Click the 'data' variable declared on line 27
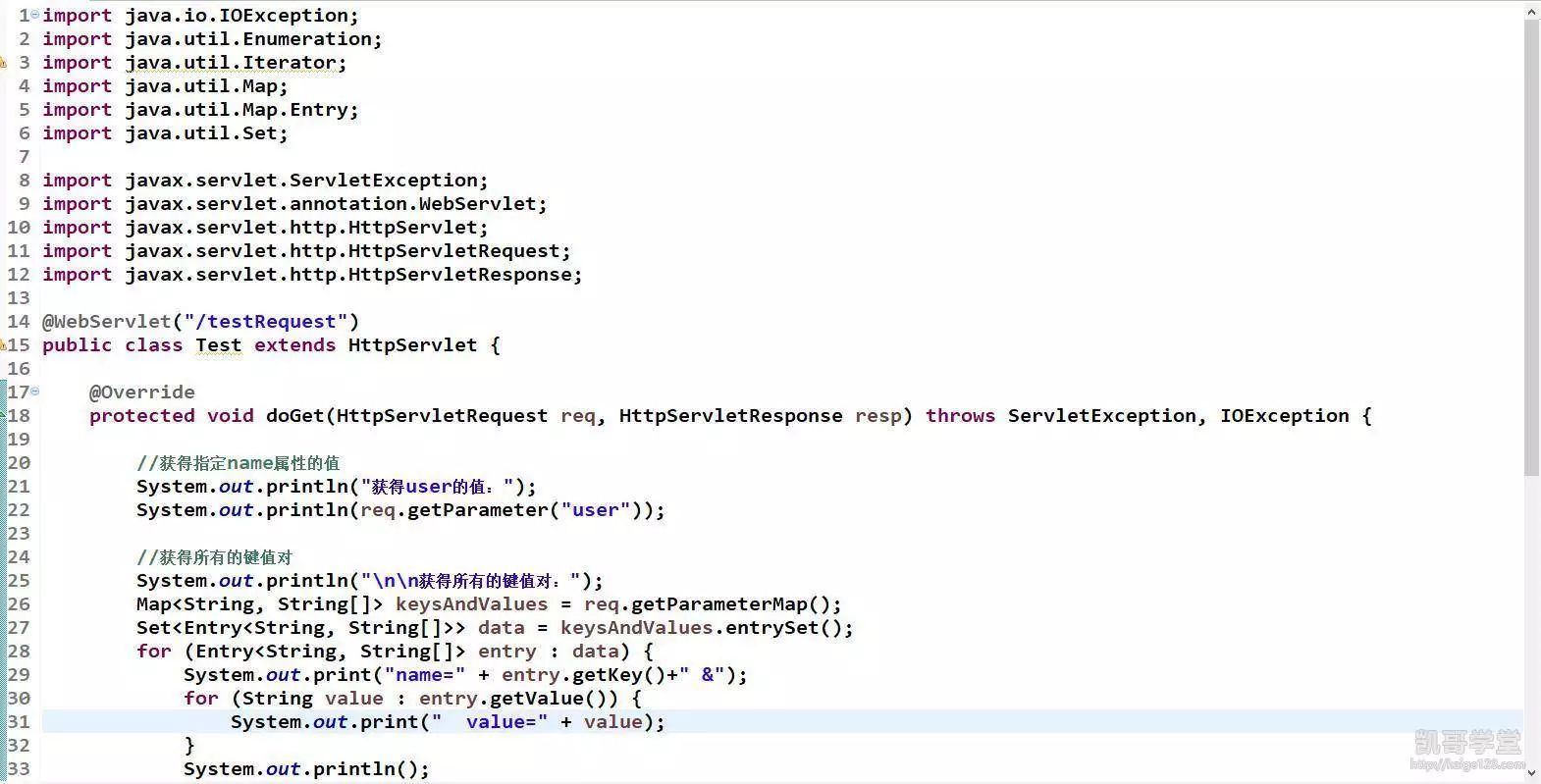Screen dimensions: 1541x784 coord(501,628)
